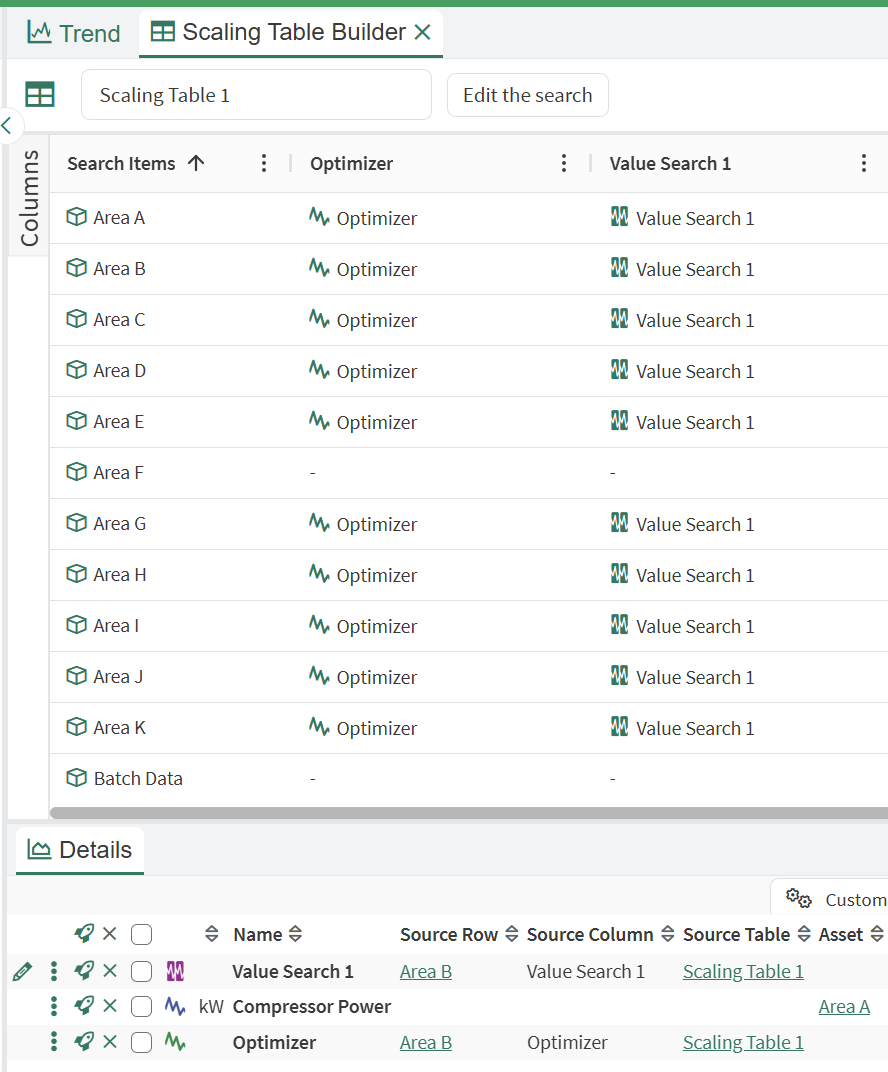
Task: Remove Optimizer from Details
Action: 109,1042
